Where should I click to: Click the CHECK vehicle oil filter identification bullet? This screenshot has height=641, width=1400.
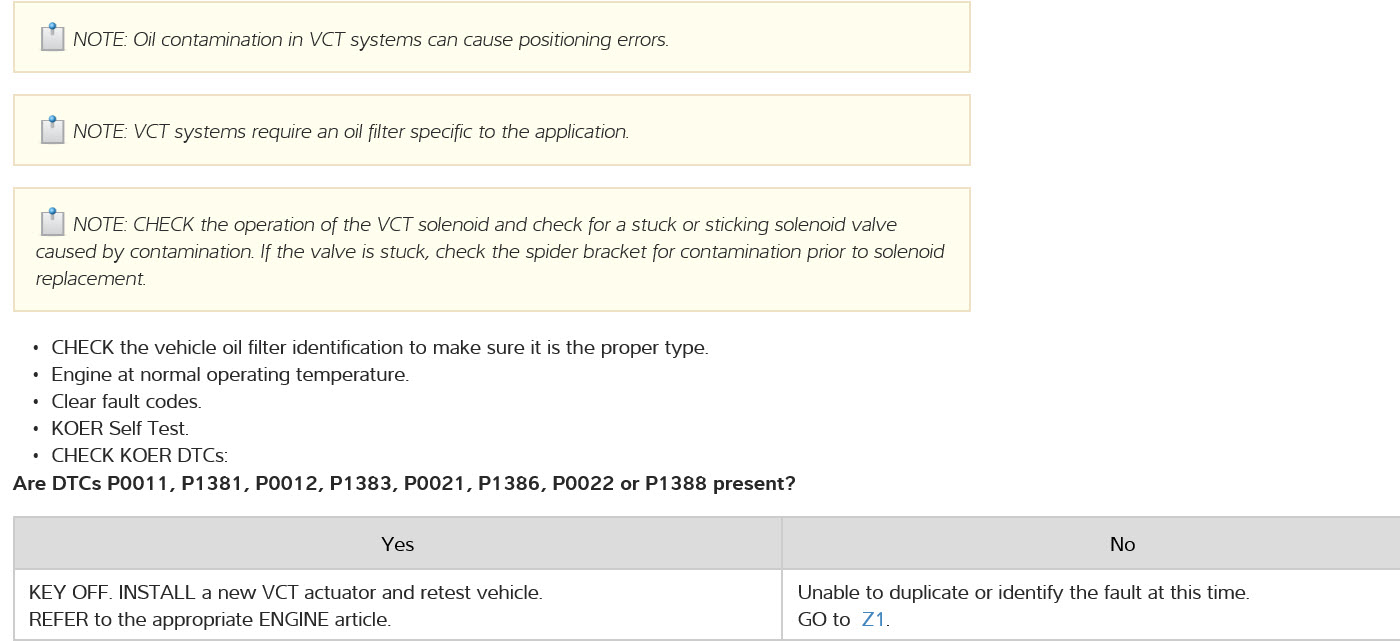coord(379,348)
